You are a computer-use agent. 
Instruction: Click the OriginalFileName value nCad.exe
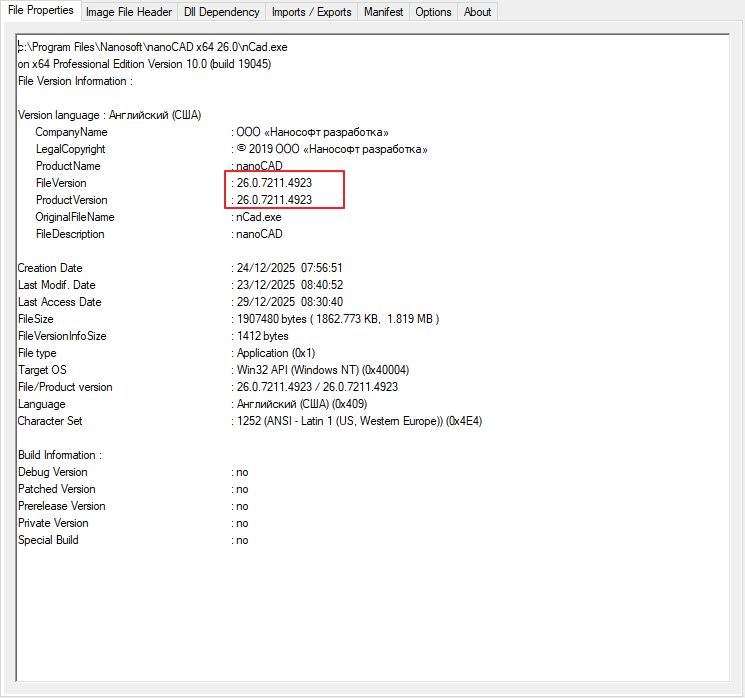pos(258,217)
